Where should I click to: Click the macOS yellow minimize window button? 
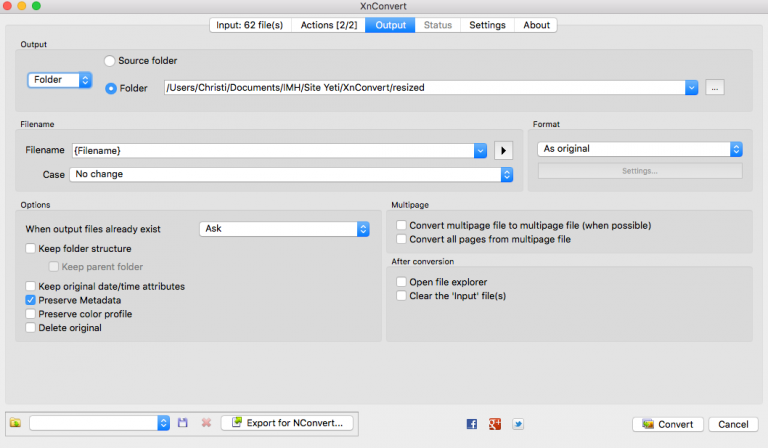pos(22,6)
